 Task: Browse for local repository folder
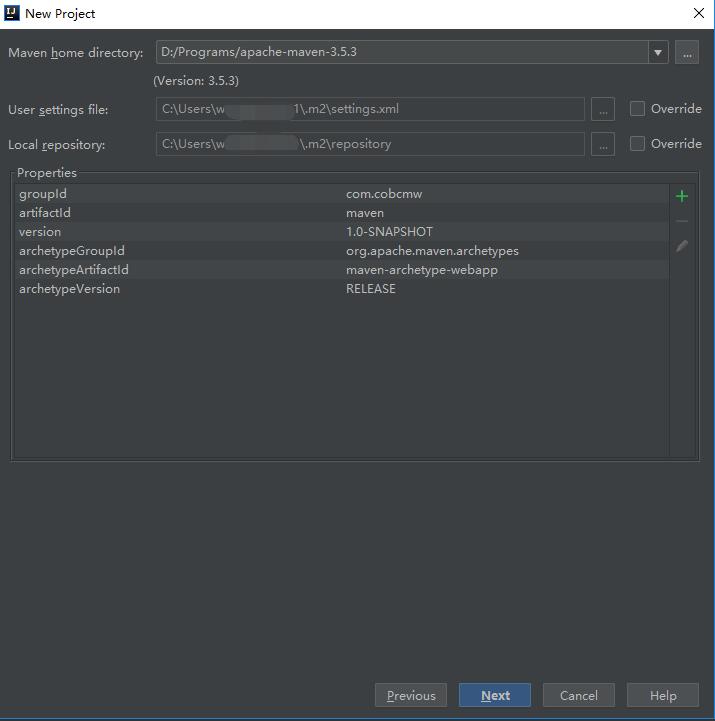click(x=602, y=144)
